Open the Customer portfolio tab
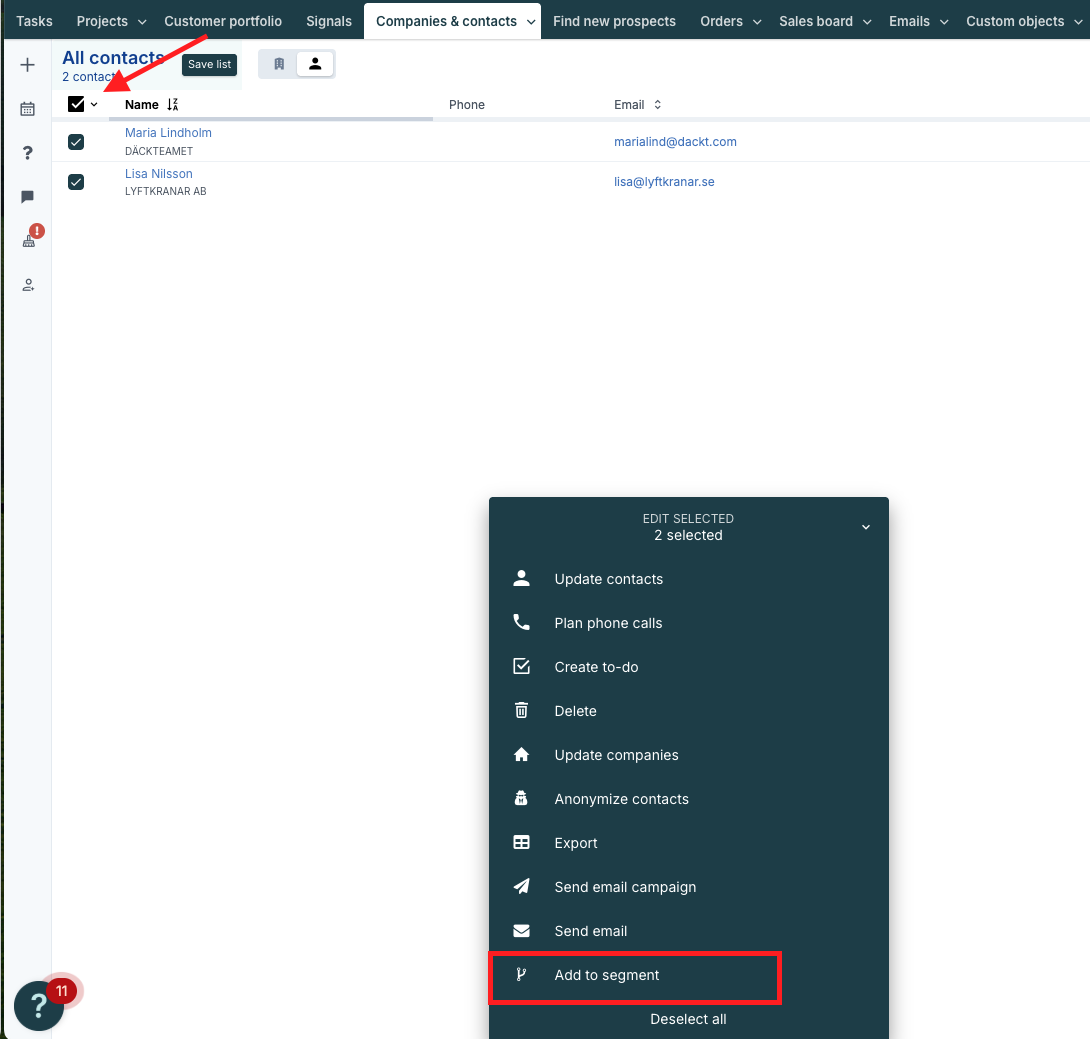Viewport: 1090px width, 1039px height. tap(223, 21)
